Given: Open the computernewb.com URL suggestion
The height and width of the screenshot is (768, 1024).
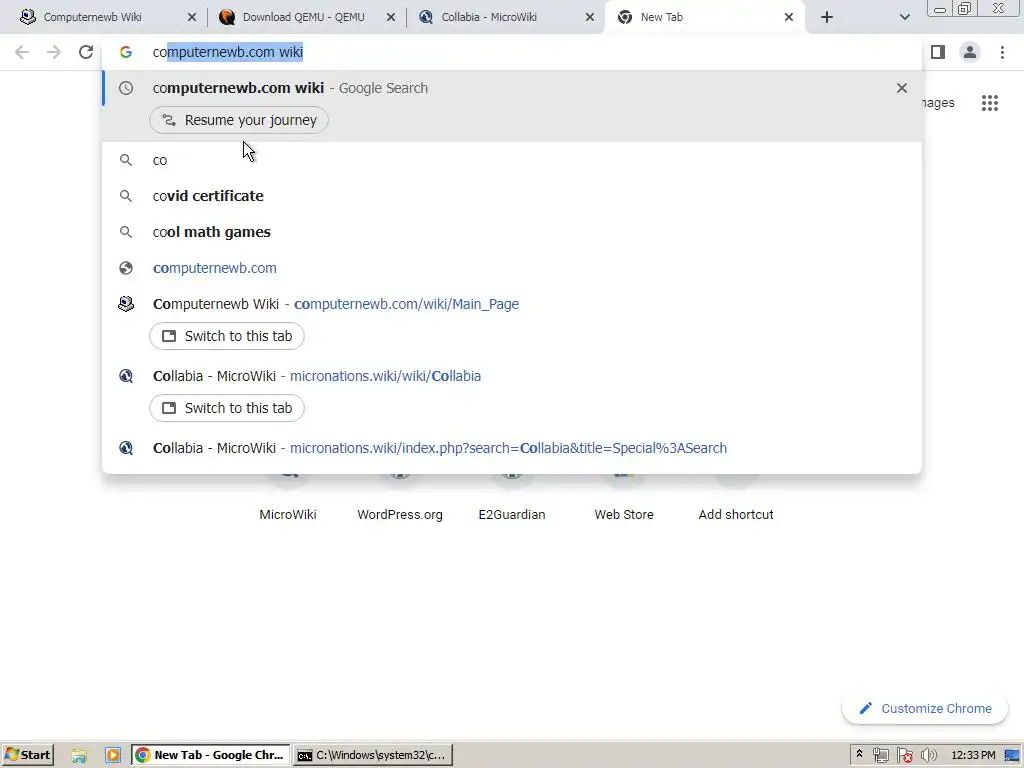Looking at the screenshot, I should 511,268.
